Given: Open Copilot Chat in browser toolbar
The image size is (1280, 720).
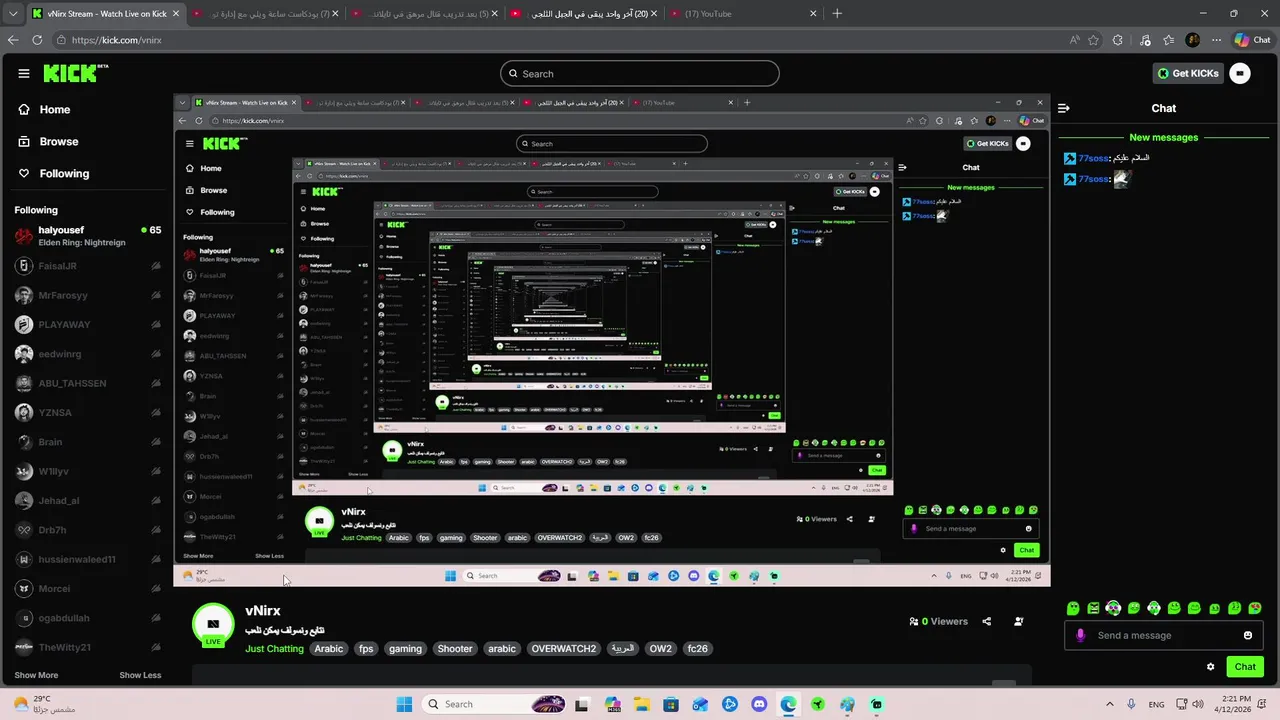Looking at the screenshot, I should [x=1255, y=40].
